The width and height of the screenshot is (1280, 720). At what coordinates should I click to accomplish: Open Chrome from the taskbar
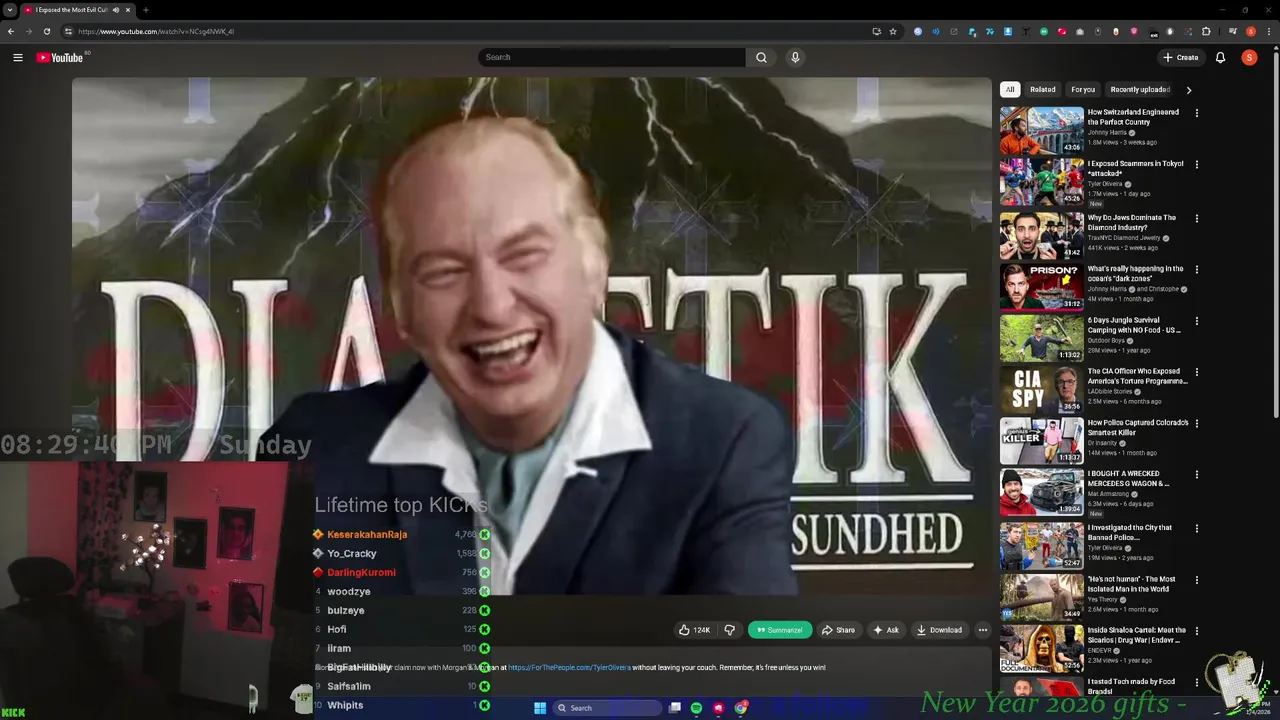(x=741, y=708)
